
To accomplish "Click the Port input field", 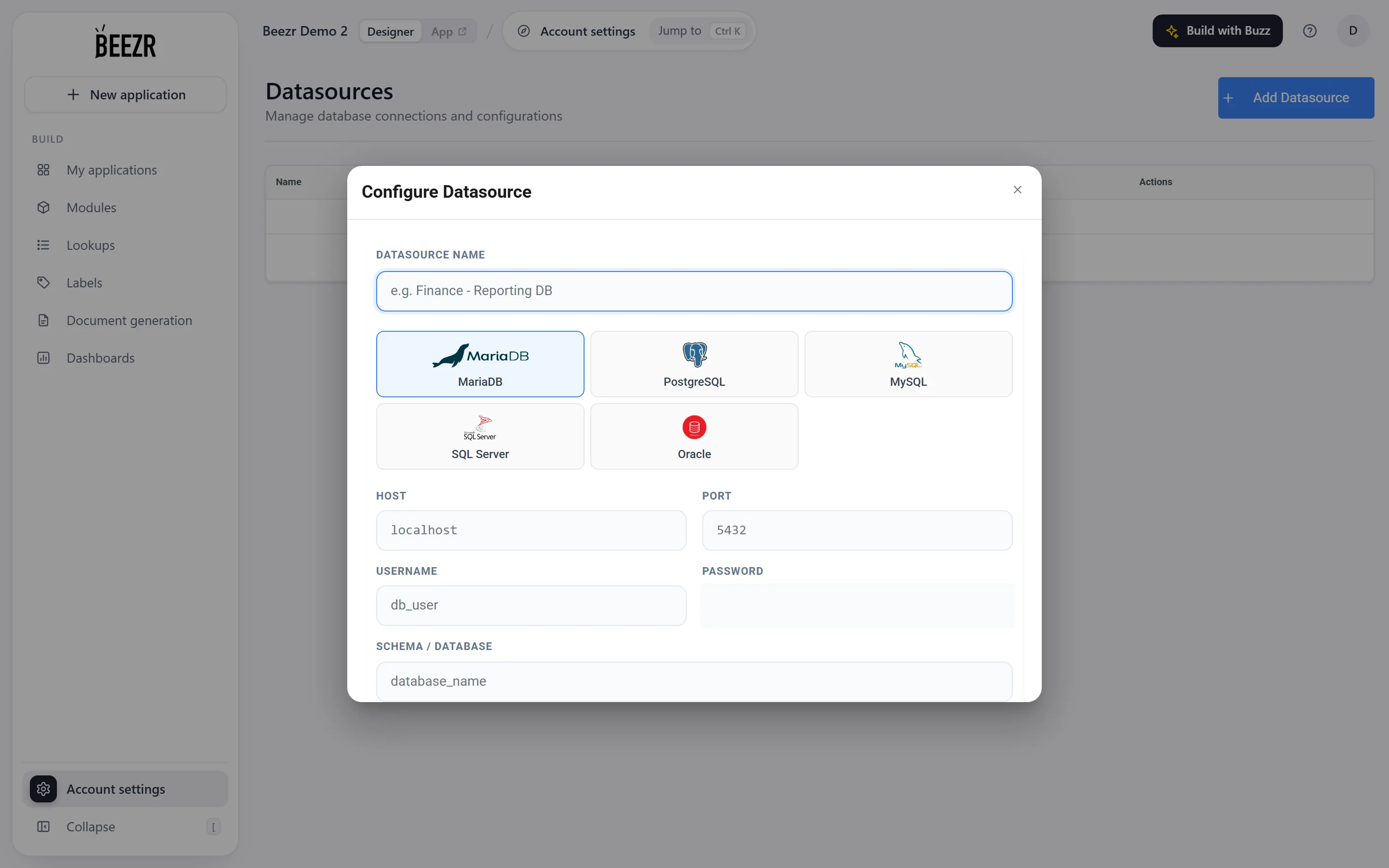I will (857, 530).
